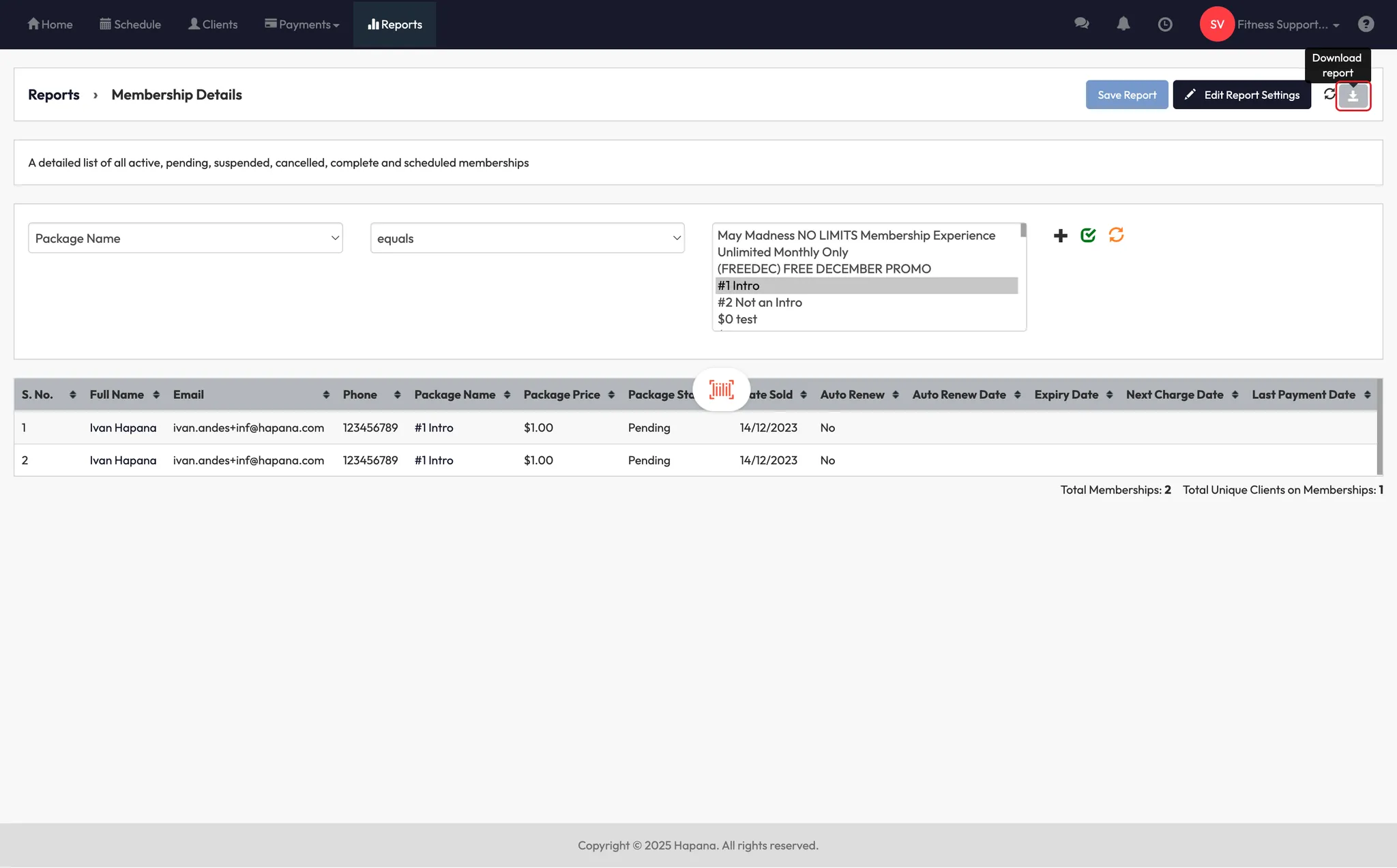
Task: Click the package list scrollbar
Action: (x=1023, y=230)
